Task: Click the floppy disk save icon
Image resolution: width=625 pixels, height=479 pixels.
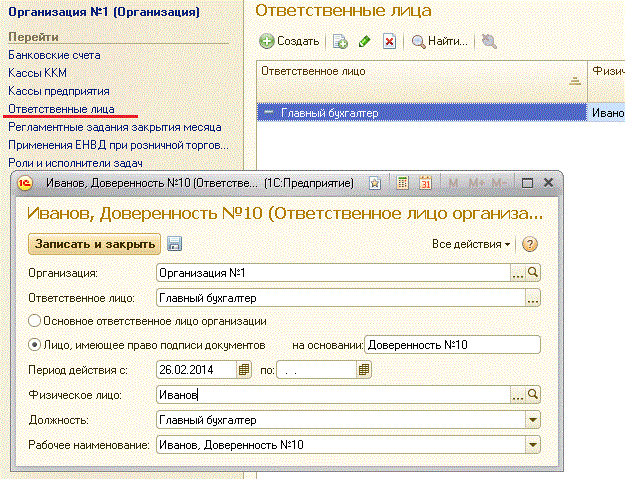Action: pyautogui.click(x=174, y=244)
